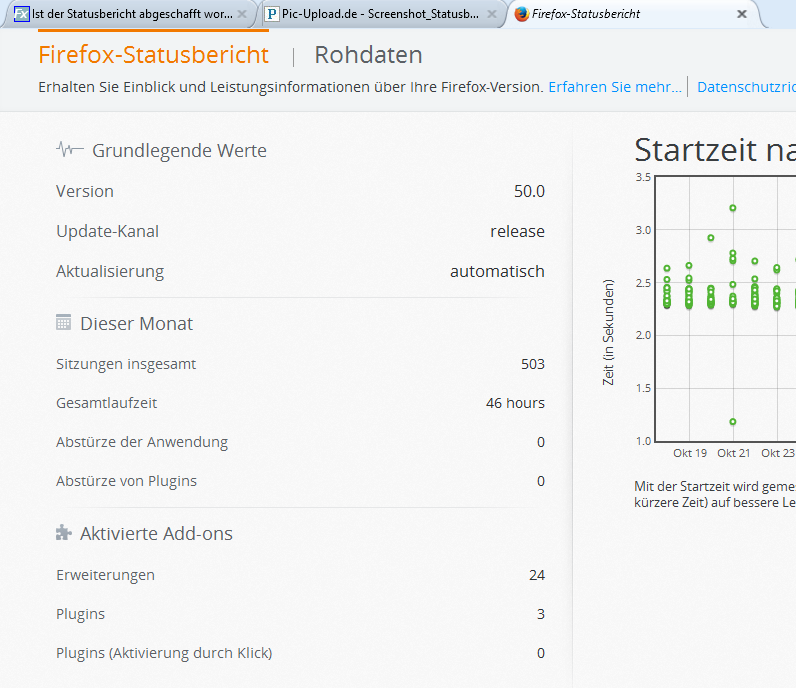
Task: Open the 'Erfahren Sie mehr' link
Action: coord(614,87)
